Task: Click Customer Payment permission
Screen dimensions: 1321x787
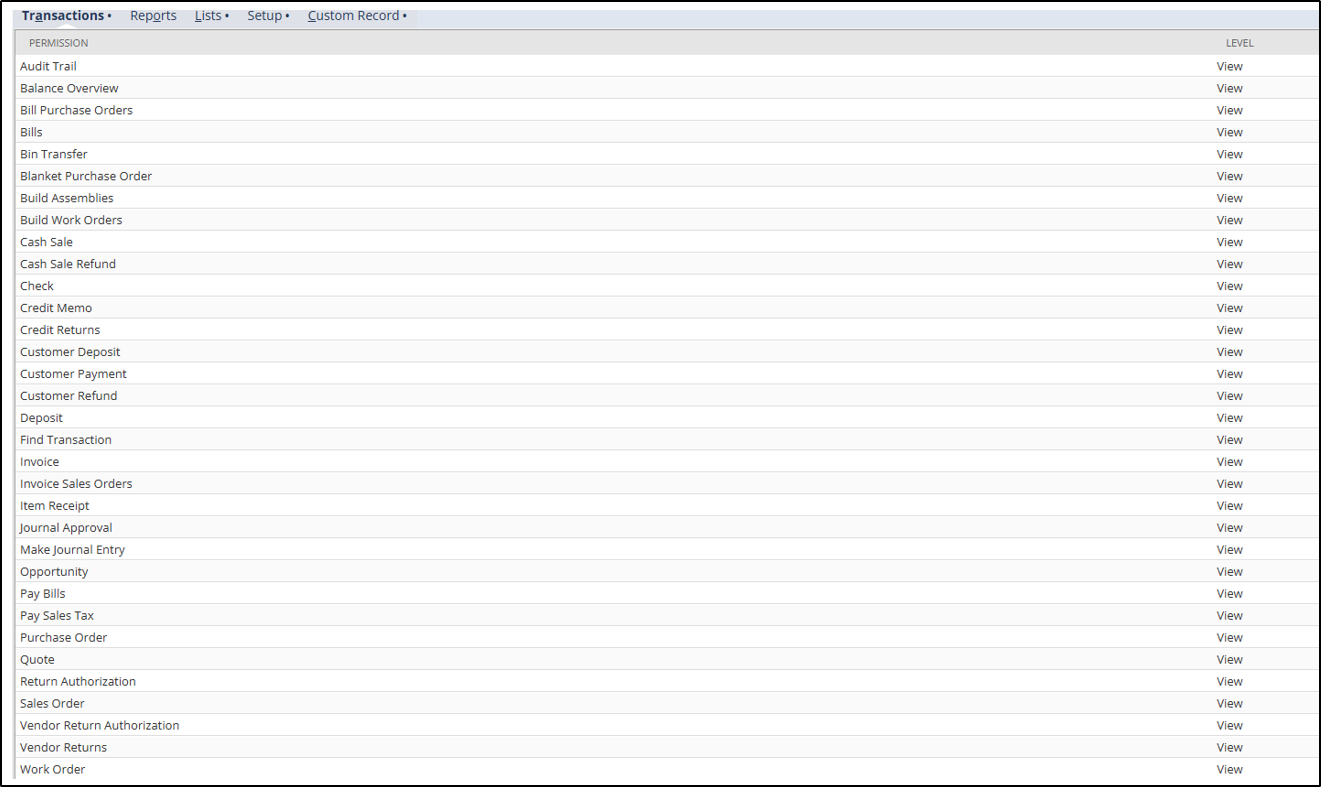Action: point(667,374)
